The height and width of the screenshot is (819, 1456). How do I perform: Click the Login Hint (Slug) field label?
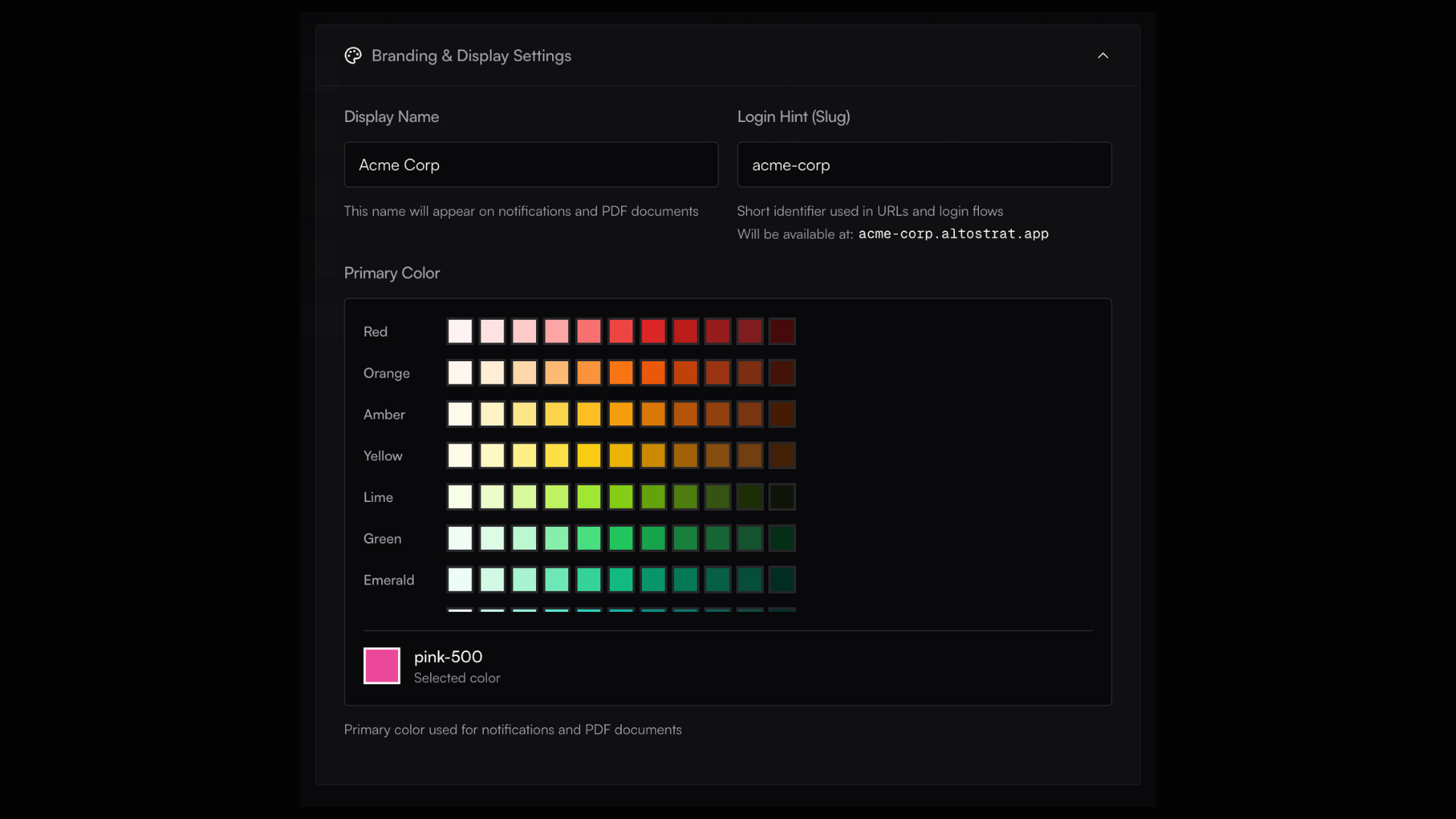tap(793, 117)
